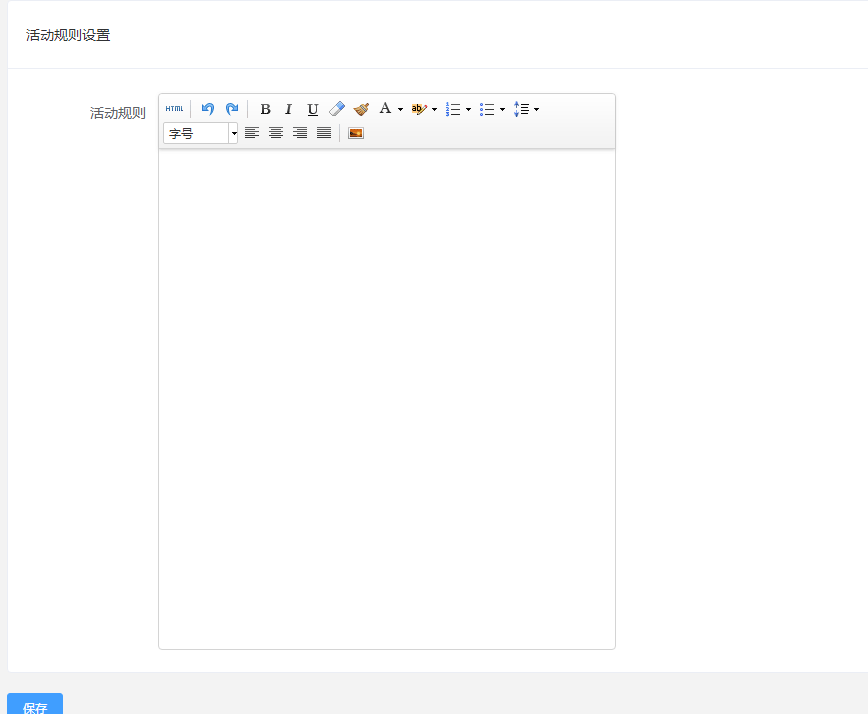Justify the text alignment
Viewport: 868px width, 714px height.
point(324,133)
